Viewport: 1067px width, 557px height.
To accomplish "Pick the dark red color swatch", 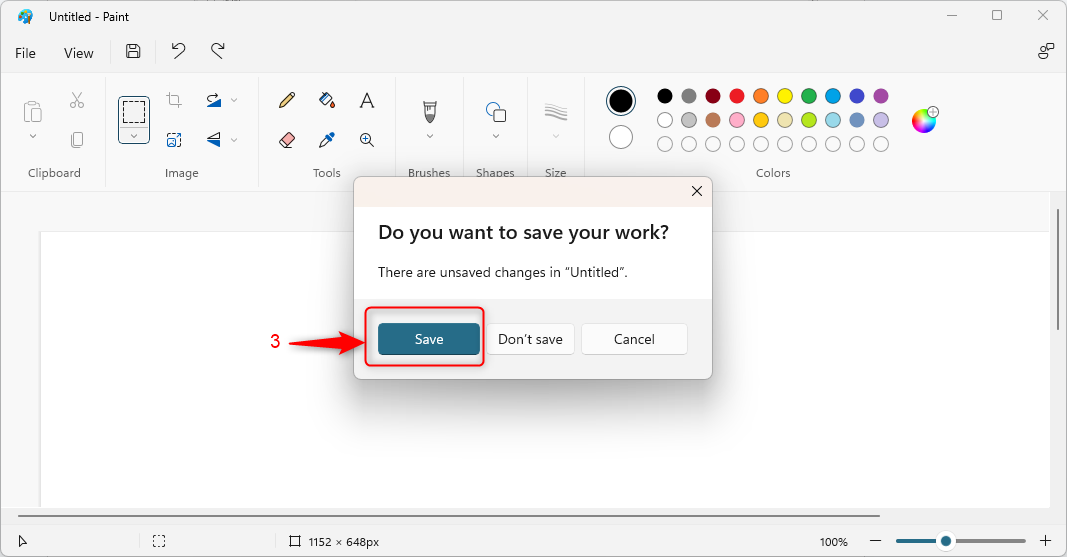I will pyautogui.click(x=712, y=96).
